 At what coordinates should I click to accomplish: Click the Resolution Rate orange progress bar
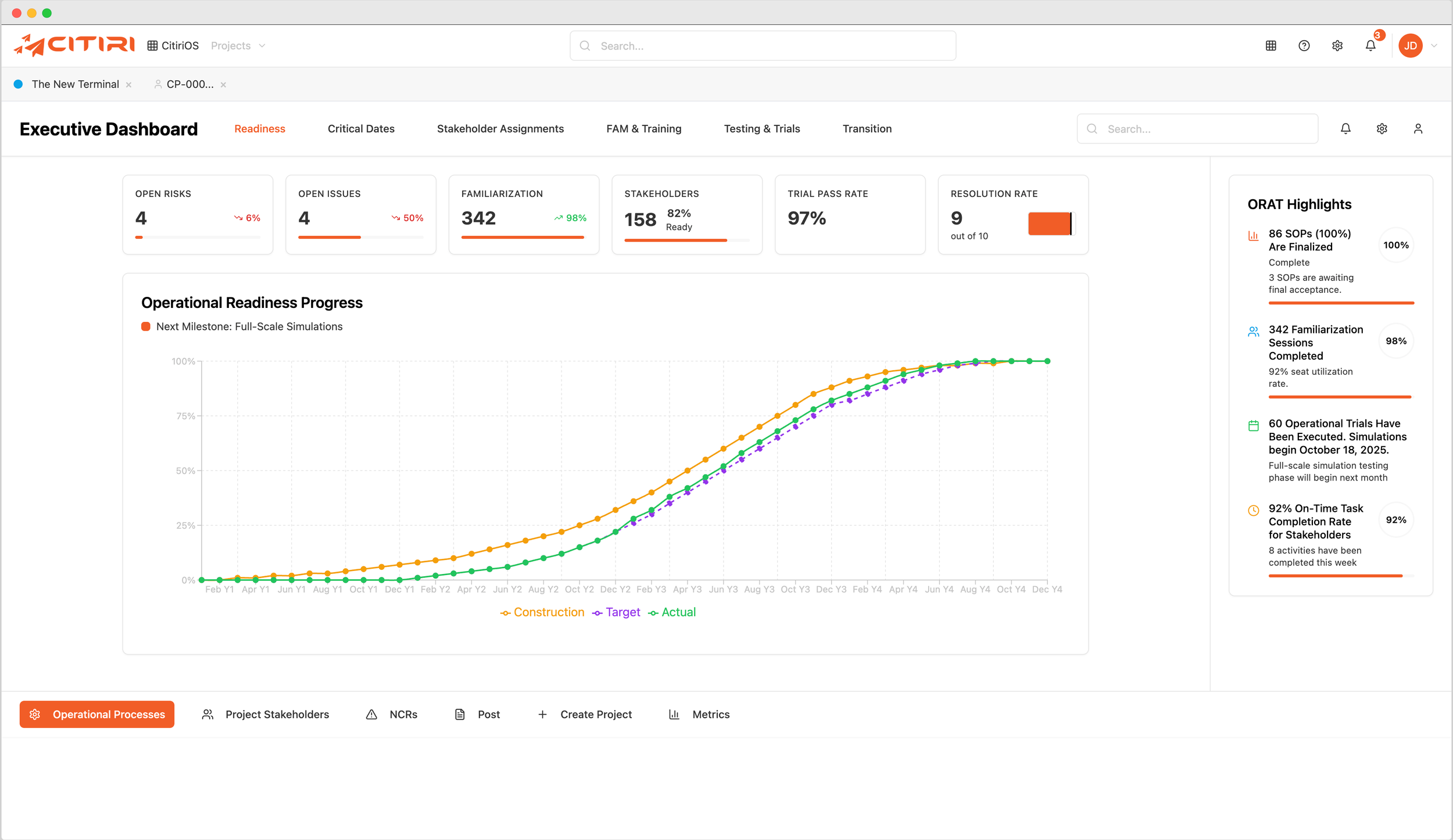coord(1049,224)
